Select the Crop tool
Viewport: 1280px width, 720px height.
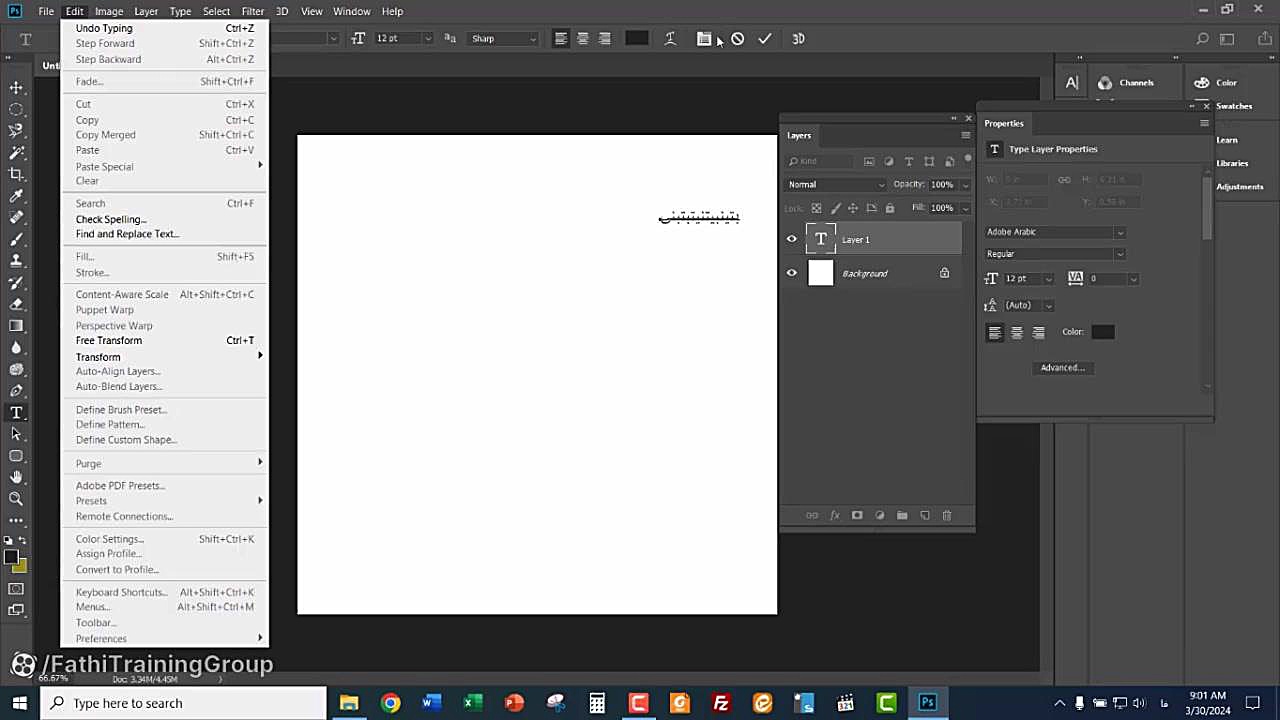click(16, 174)
